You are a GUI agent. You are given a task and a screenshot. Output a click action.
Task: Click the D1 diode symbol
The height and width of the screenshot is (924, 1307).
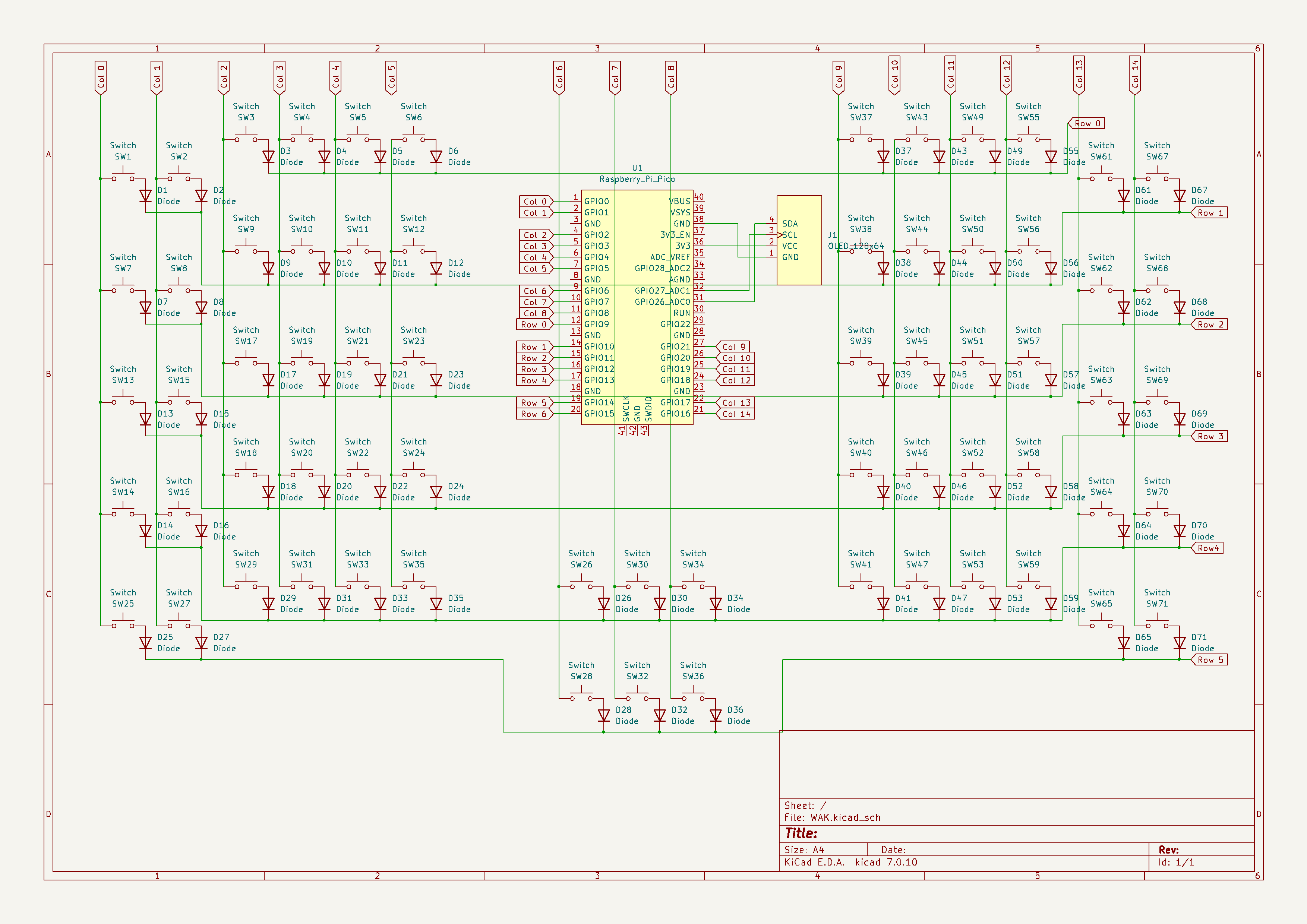146,196
